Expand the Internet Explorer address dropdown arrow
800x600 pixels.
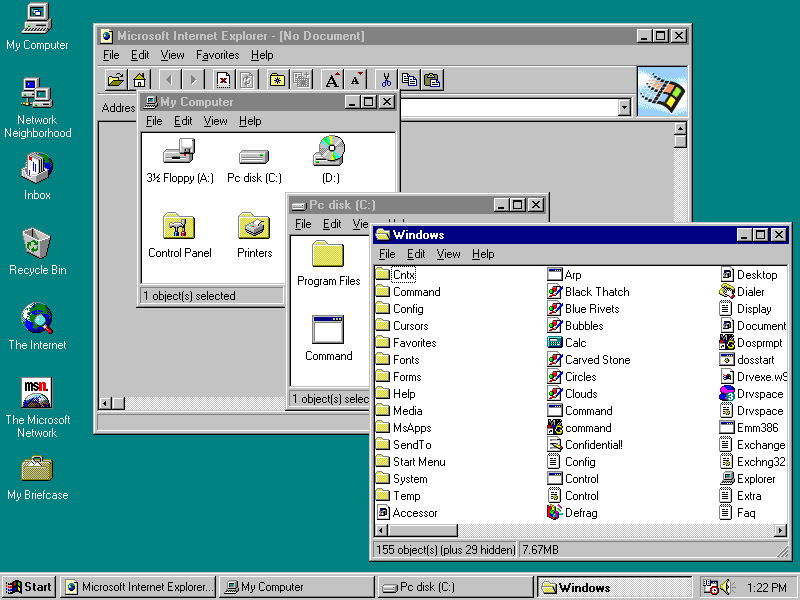tap(624, 107)
